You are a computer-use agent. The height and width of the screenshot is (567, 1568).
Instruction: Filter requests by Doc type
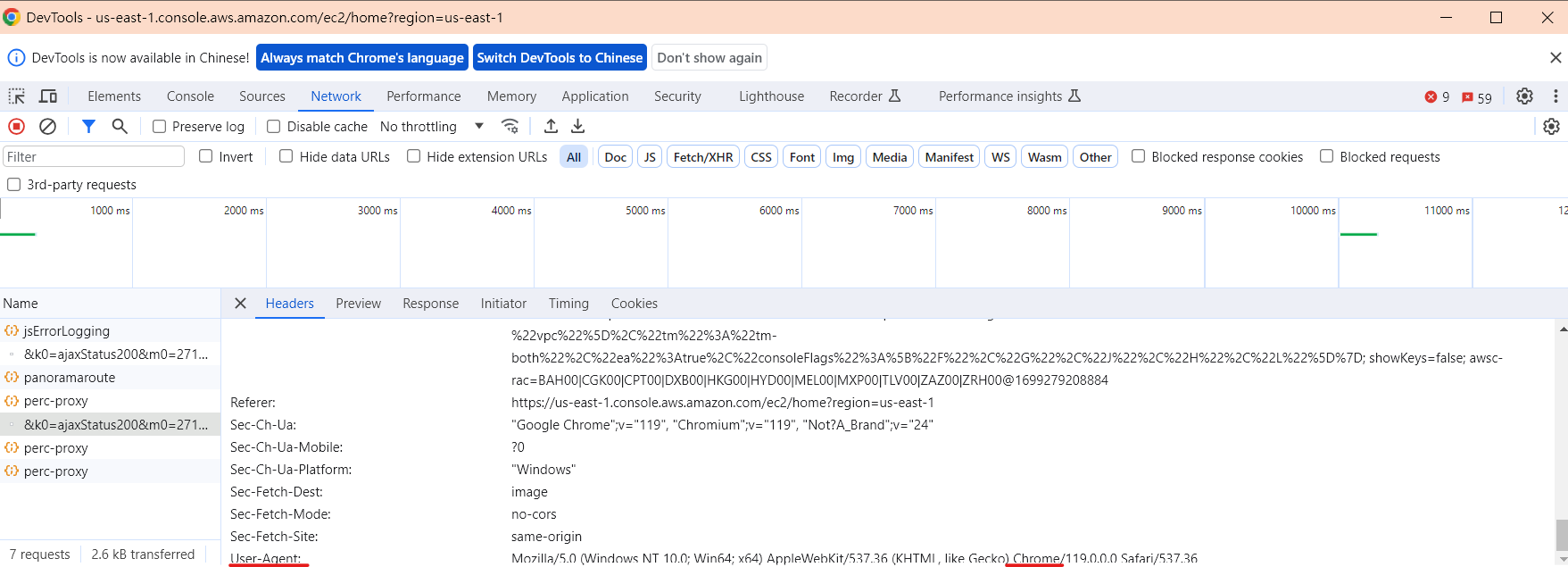[x=616, y=157]
